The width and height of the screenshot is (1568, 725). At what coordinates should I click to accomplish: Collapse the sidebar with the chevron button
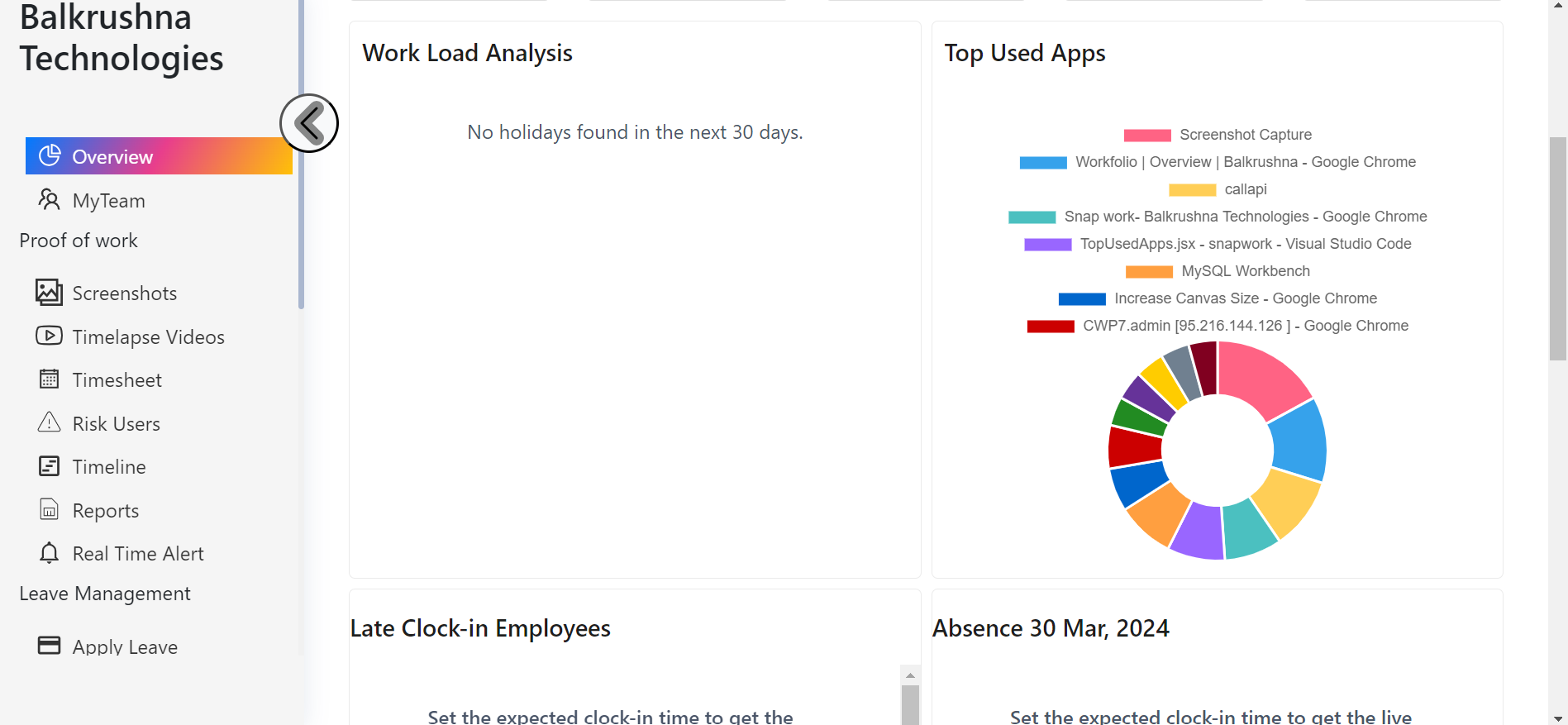pos(309,123)
